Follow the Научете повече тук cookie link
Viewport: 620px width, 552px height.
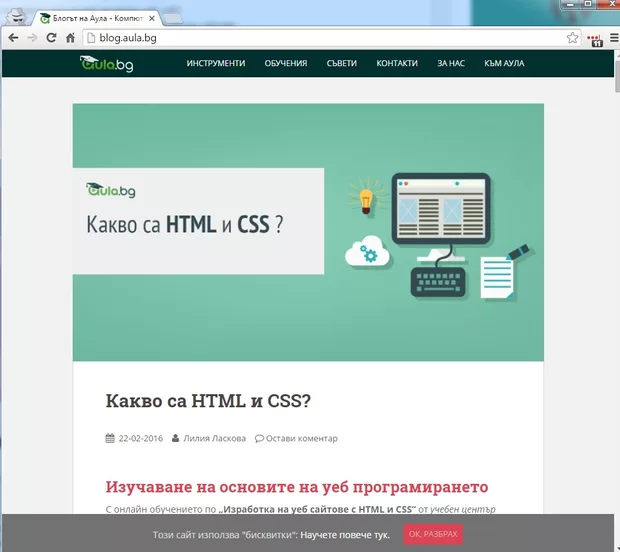(345, 535)
